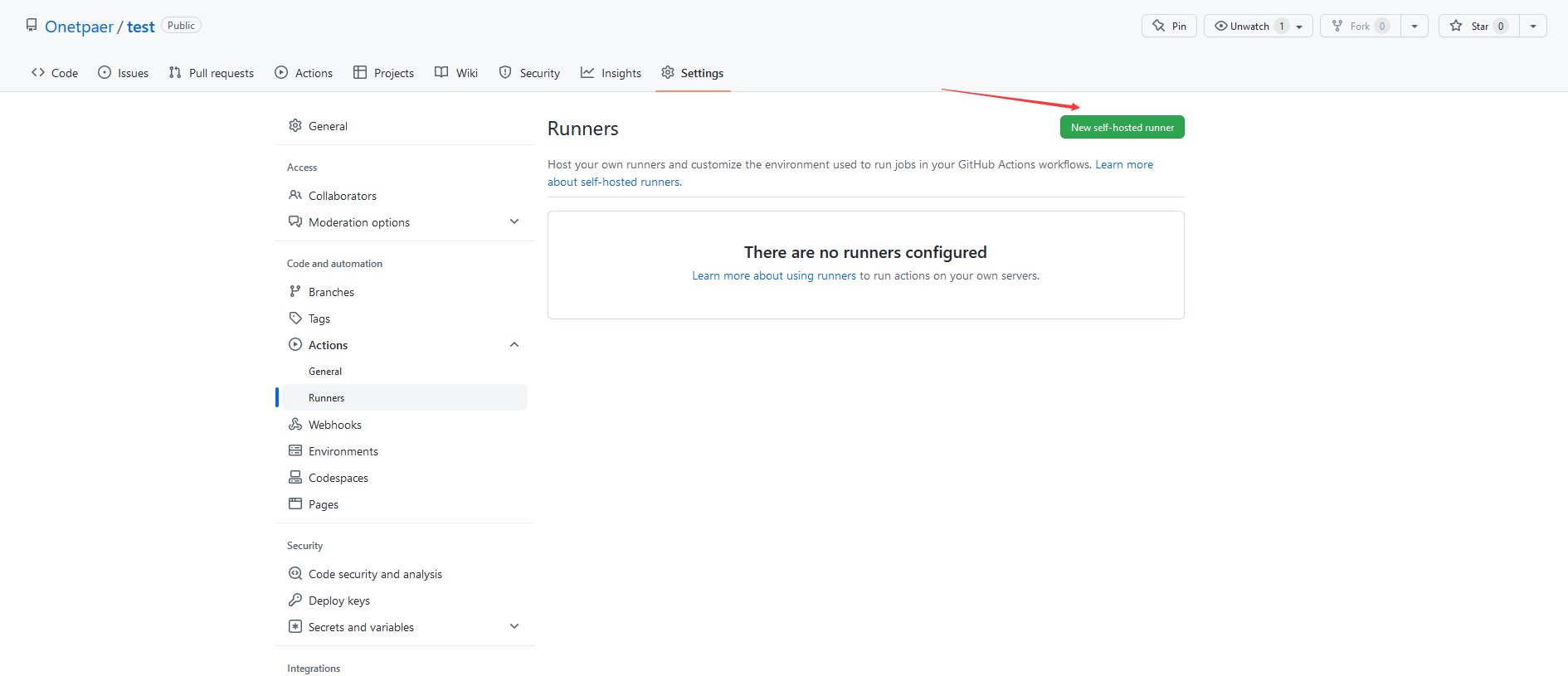This screenshot has width=1568, height=676.
Task: Click the codescan icon beside Code security
Action: tap(295, 573)
